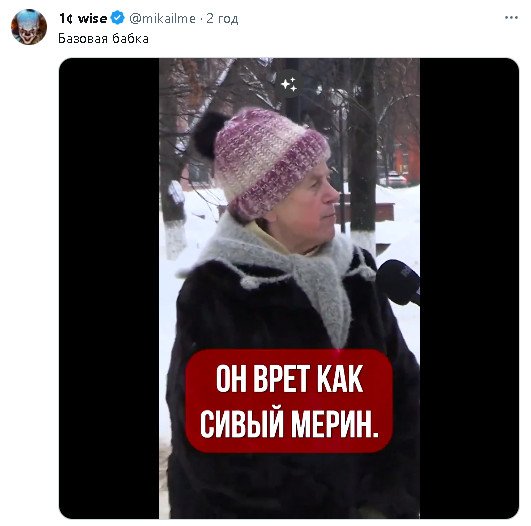Click the sparkle icon on the video
Viewport: 531px width, 526px height.
click(289, 84)
